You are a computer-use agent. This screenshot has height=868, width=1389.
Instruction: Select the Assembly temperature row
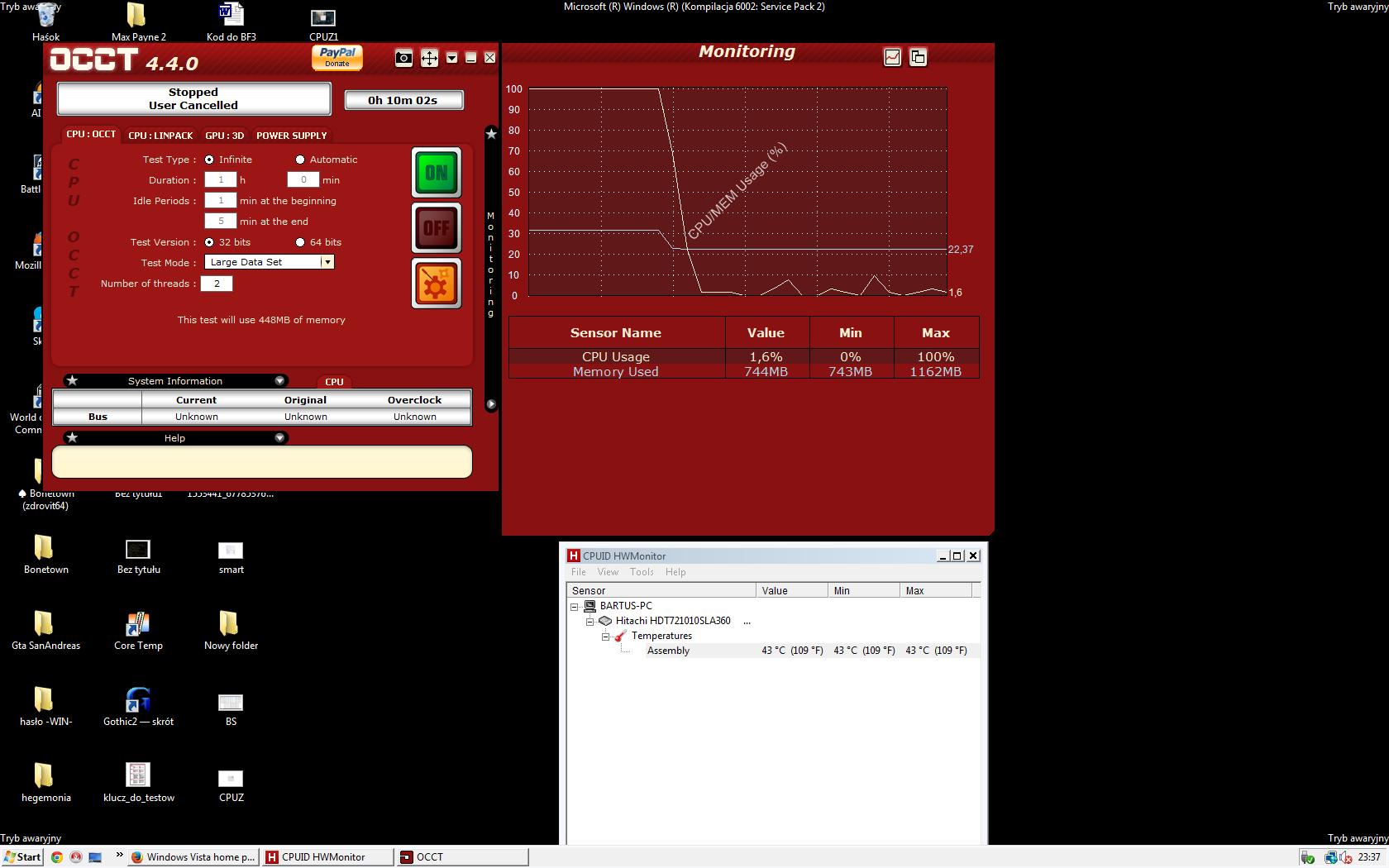coord(773,651)
